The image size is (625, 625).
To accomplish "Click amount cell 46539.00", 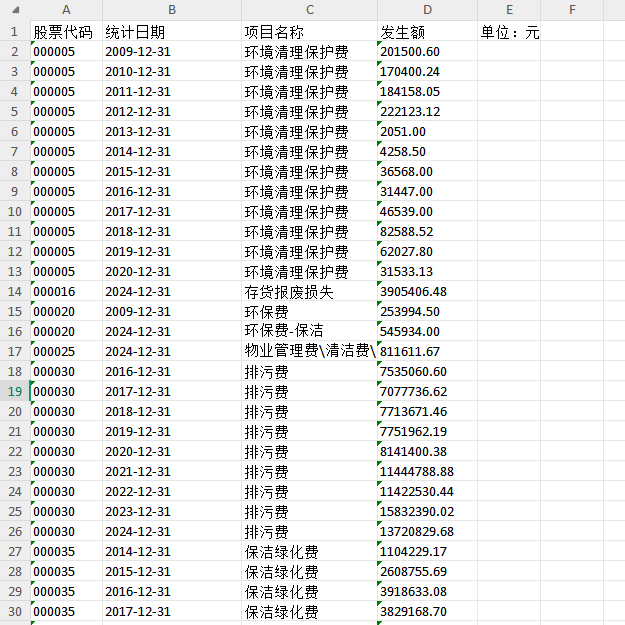I will pyautogui.click(x=427, y=211).
